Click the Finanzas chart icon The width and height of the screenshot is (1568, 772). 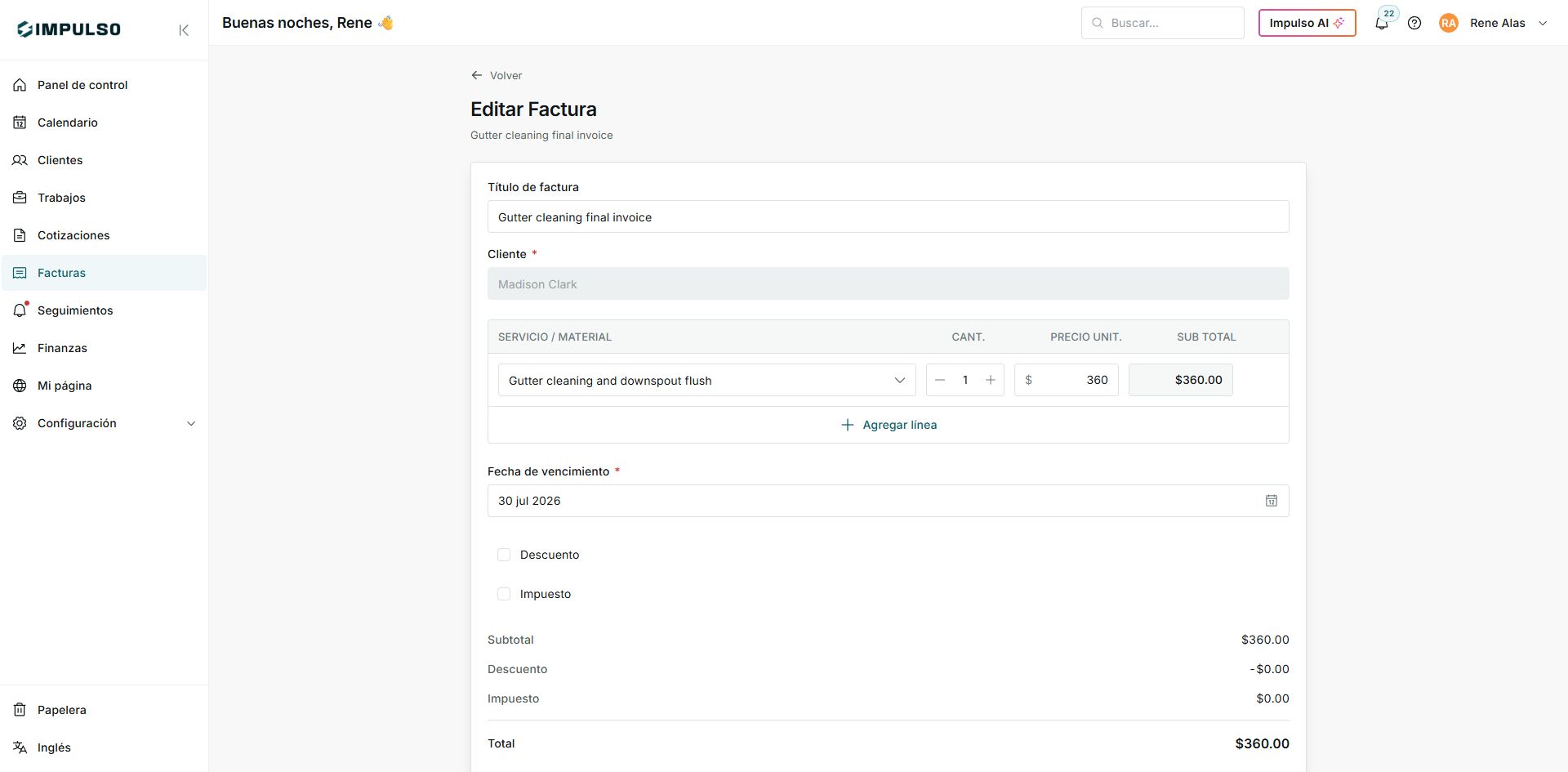pyautogui.click(x=20, y=348)
